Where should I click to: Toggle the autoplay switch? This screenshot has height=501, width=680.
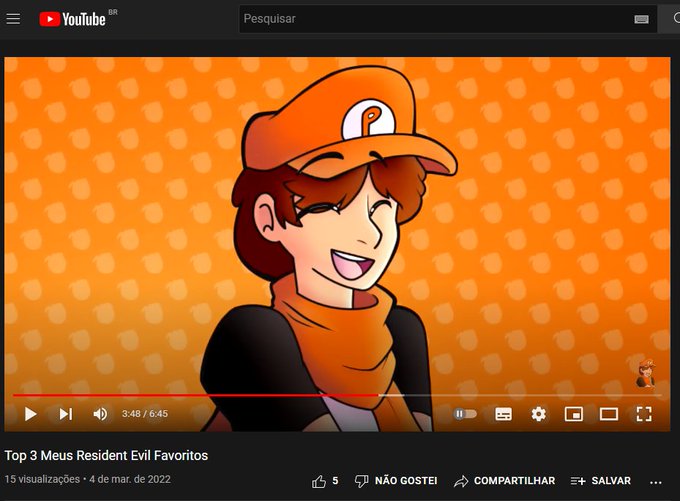pyautogui.click(x=465, y=414)
